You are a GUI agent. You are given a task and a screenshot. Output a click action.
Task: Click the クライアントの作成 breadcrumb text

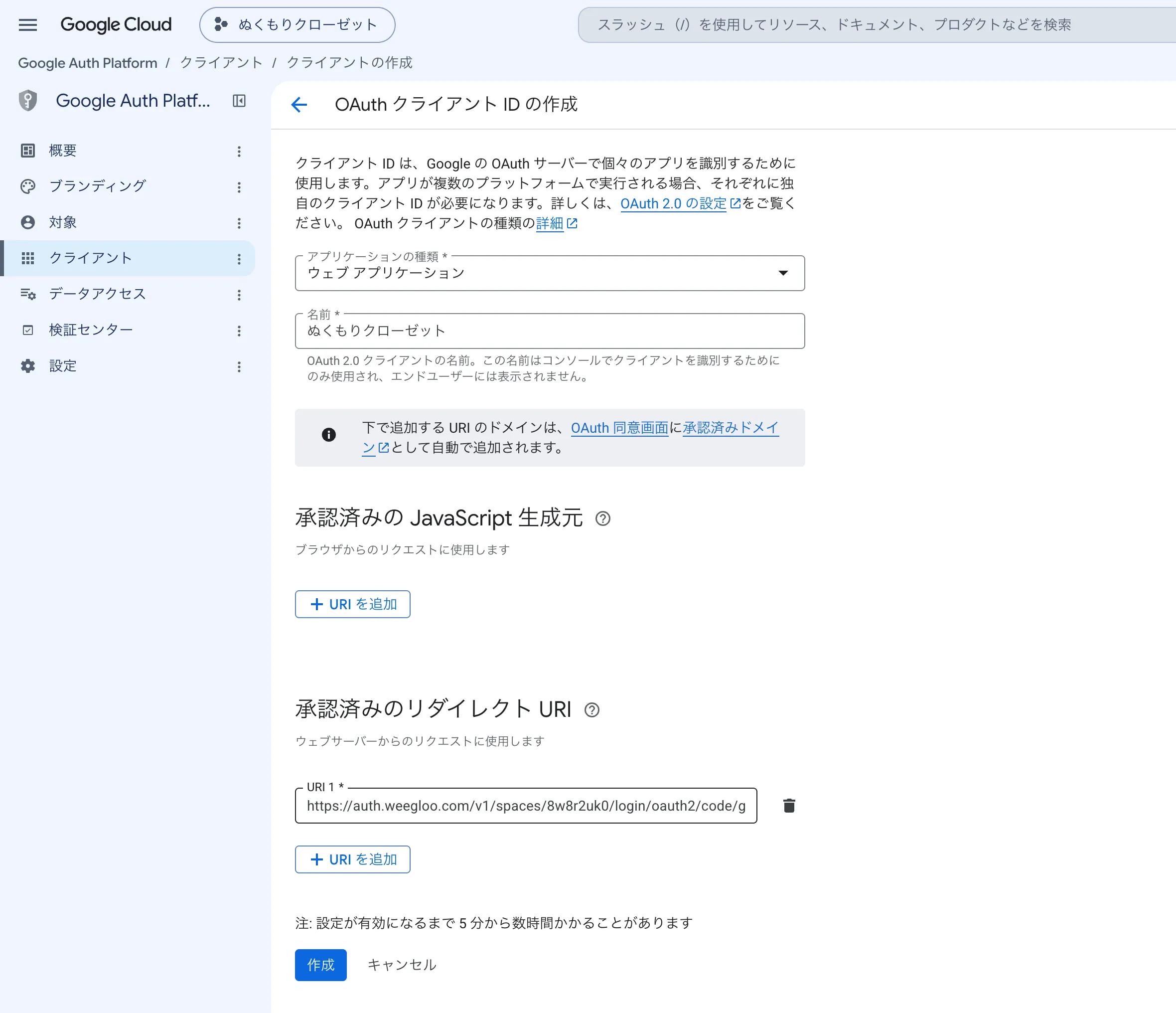click(350, 62)
